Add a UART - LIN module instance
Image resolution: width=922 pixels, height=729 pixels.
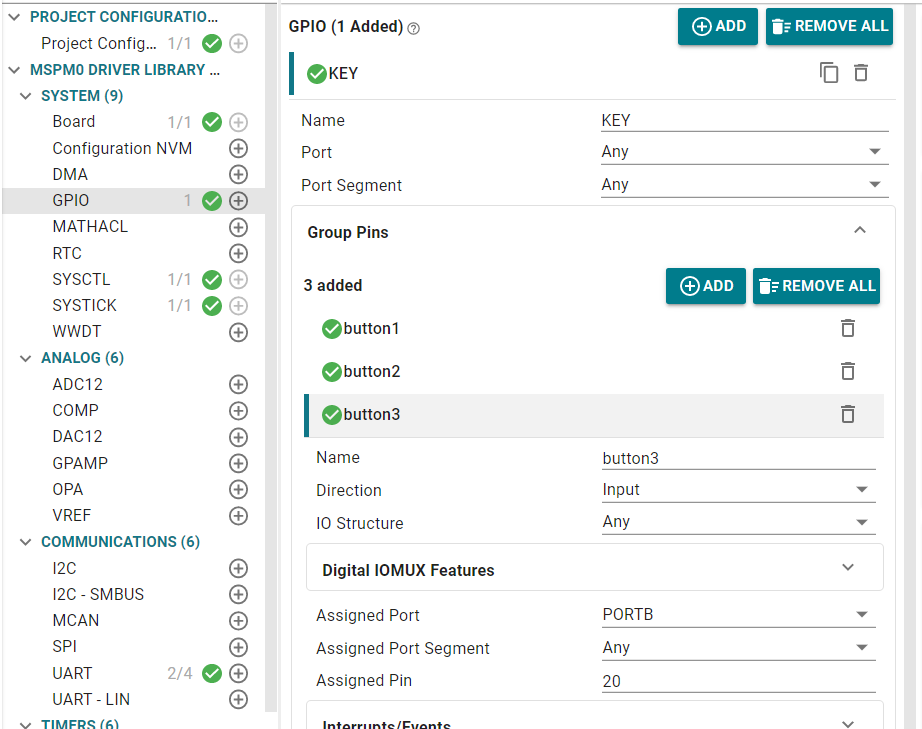[x=238, y=700]
